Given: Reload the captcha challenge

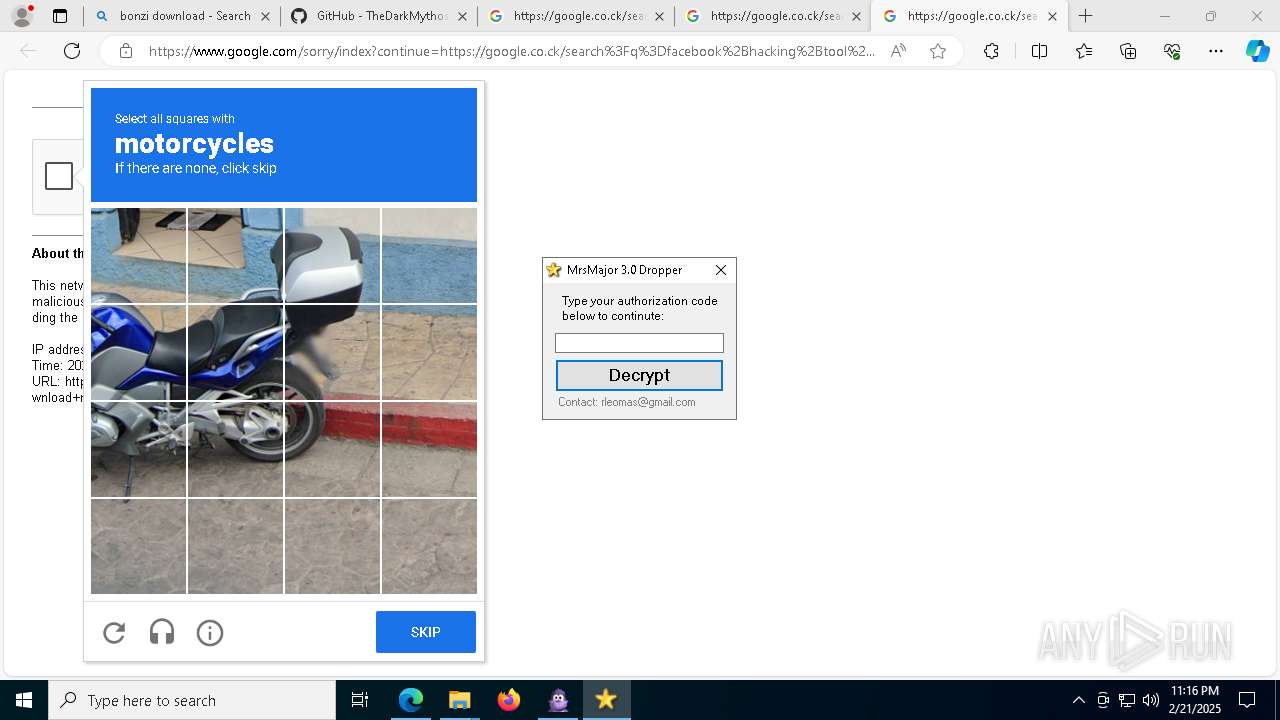Looking at the screenshot, I should [x=114, y=632].
